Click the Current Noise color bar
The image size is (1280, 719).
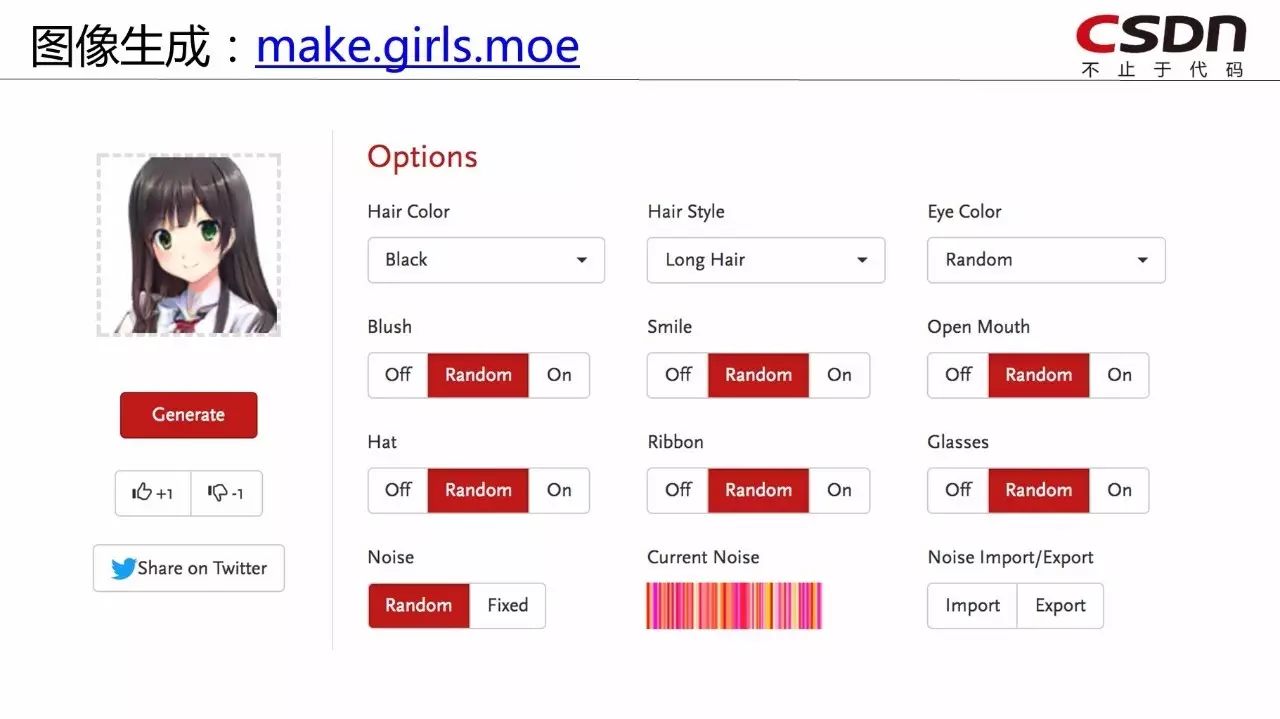tap(734, 606)
